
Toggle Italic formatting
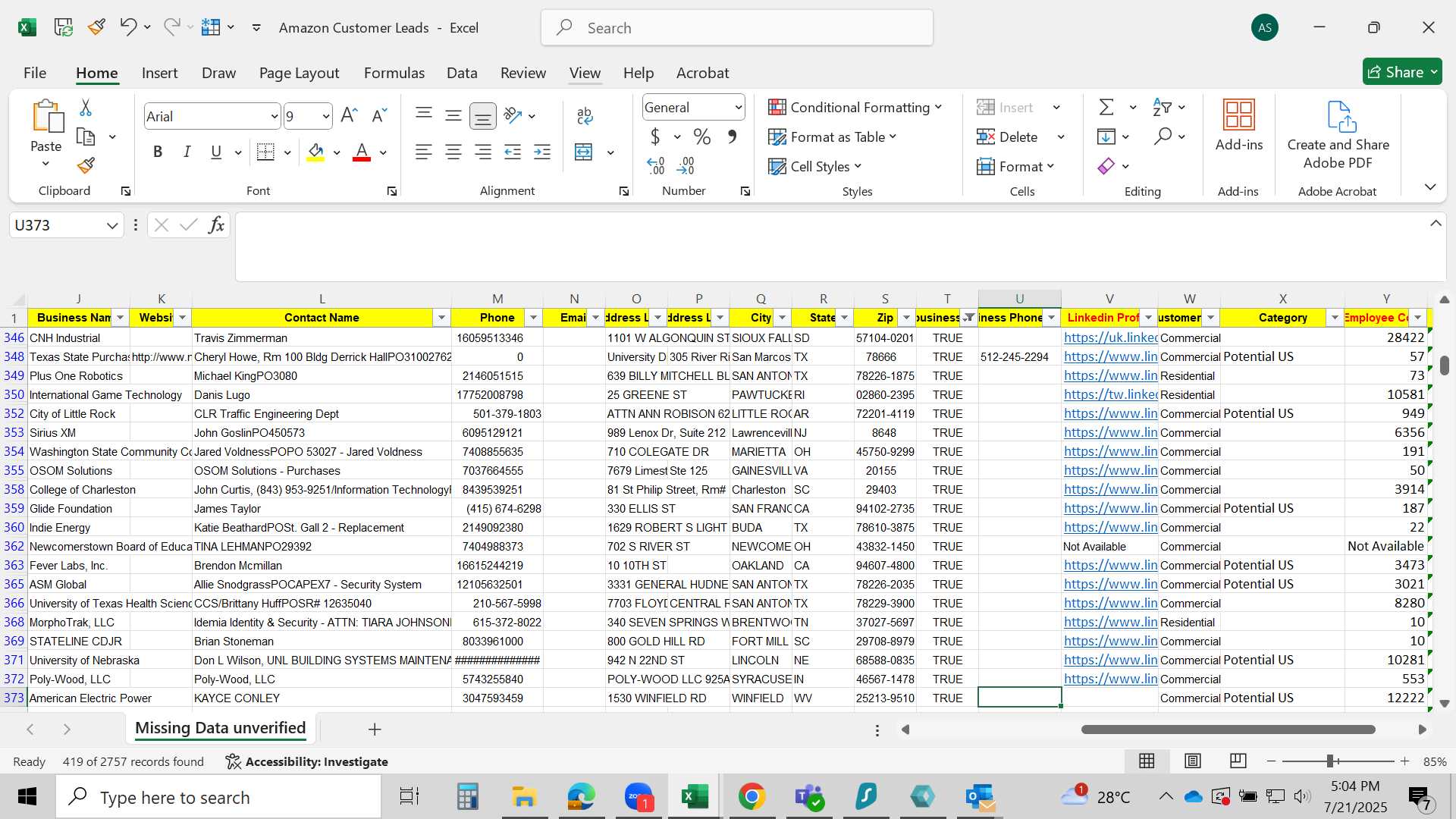coord(187,152)
